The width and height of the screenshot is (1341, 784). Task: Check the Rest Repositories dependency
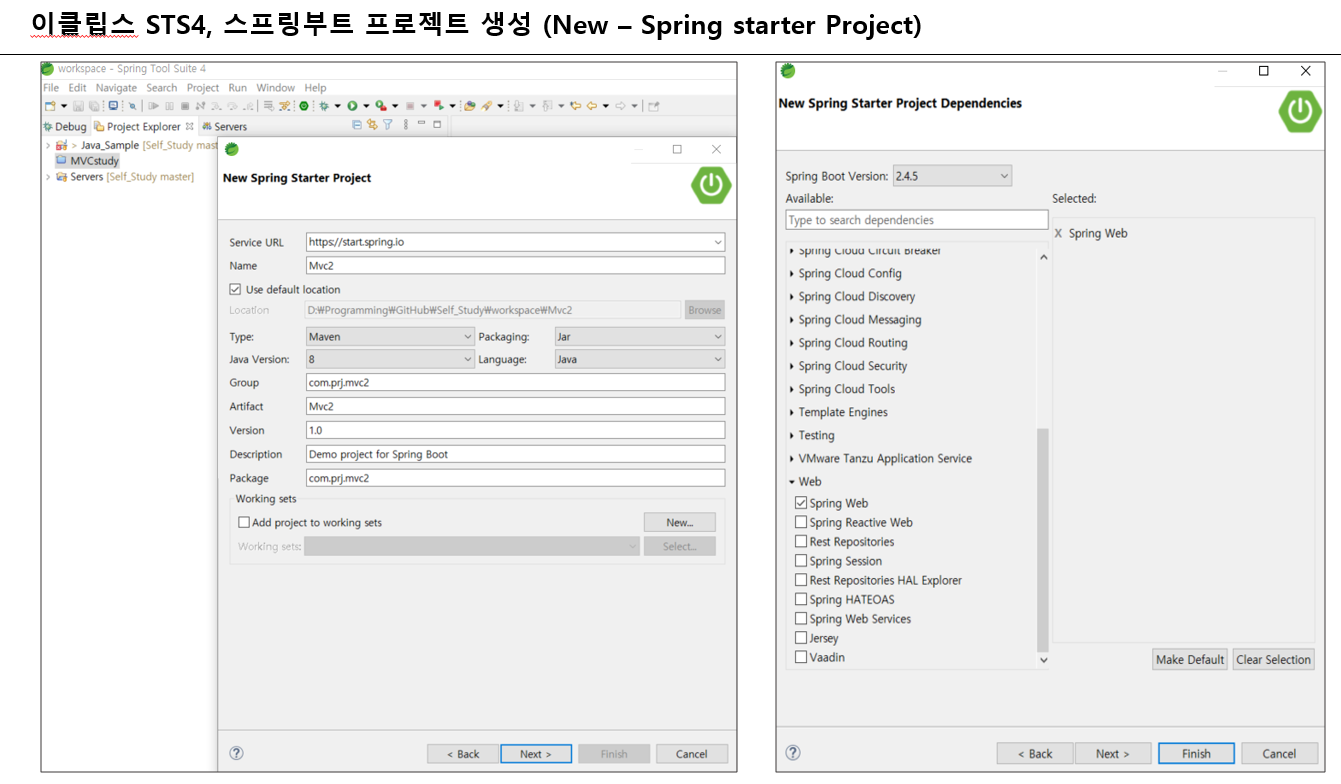coord(801,541)
